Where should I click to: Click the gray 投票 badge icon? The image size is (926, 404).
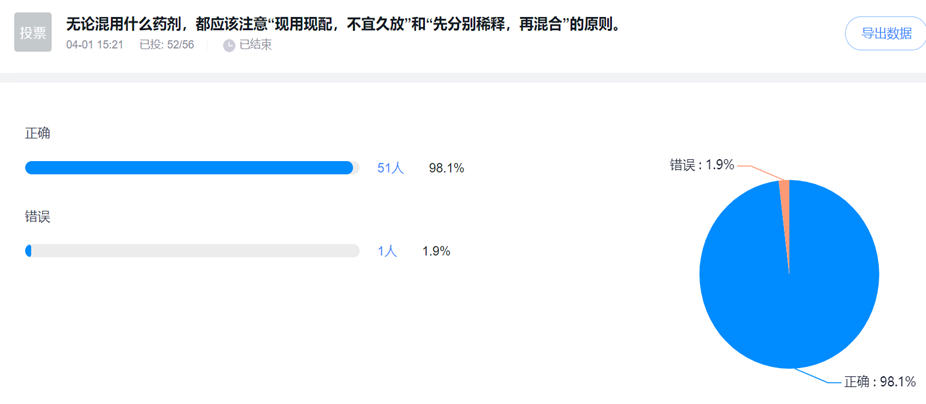coord(33,33)
